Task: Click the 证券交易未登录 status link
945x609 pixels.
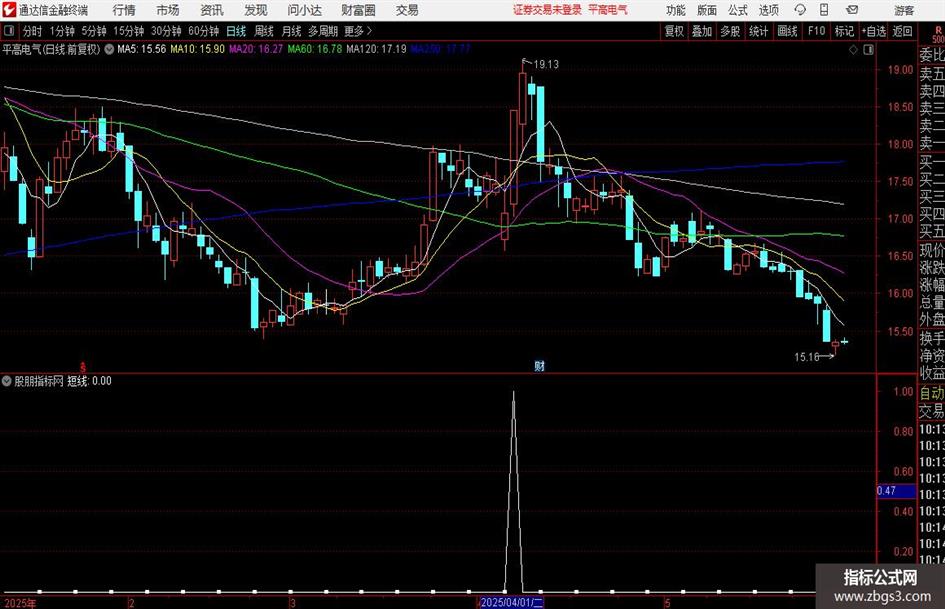Action: tap(547, 10)
